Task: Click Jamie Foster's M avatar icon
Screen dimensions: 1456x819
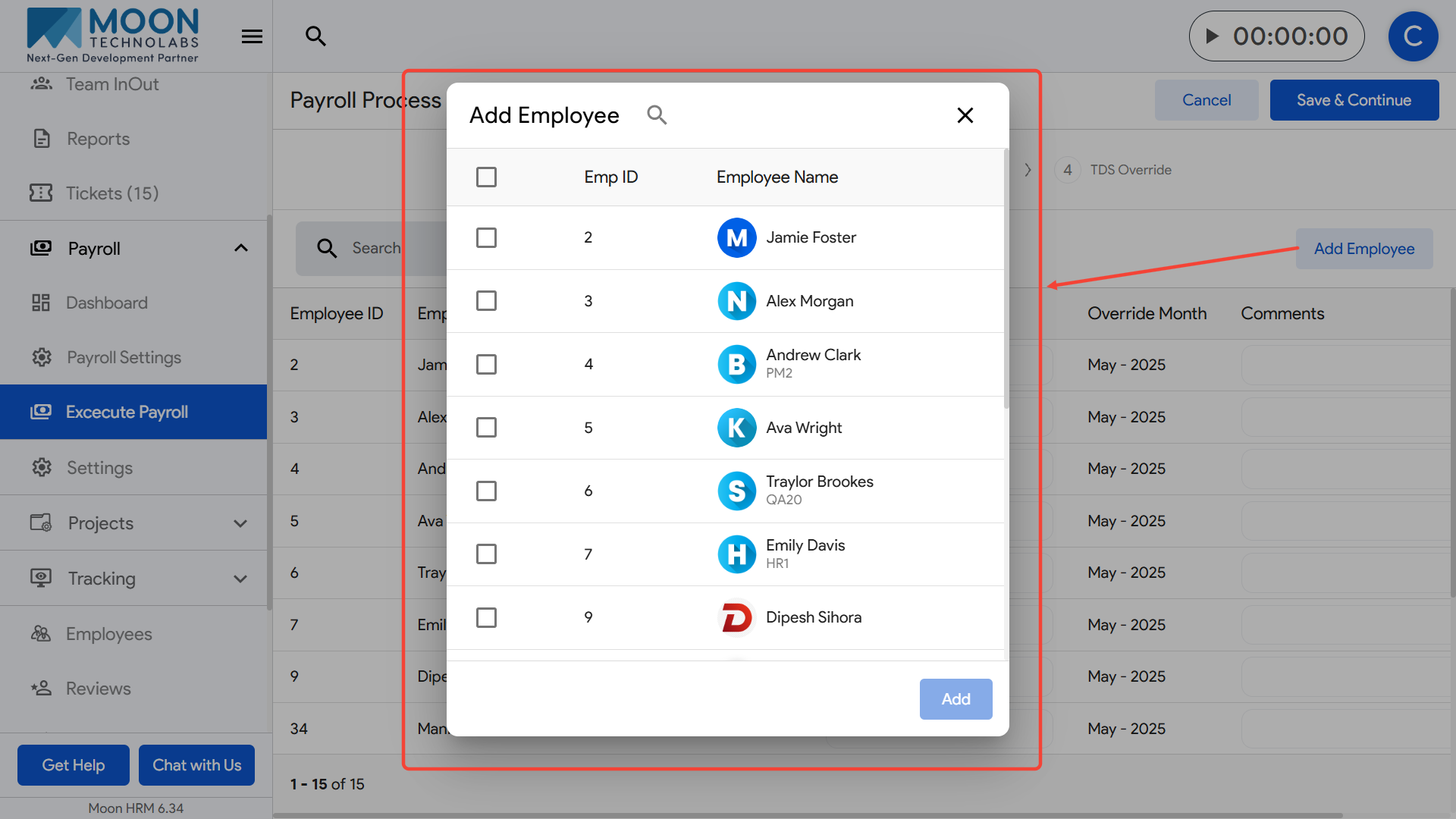Action: 736,238
